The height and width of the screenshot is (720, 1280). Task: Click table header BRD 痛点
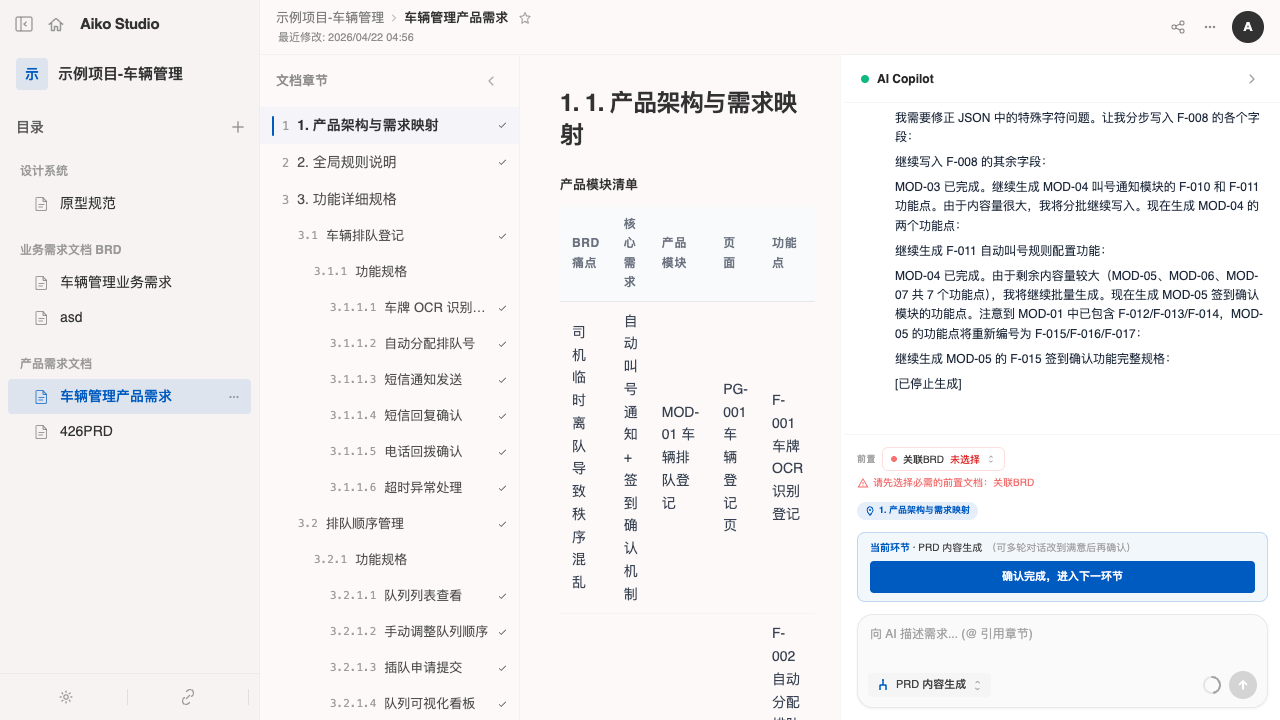tap(584, 254)
